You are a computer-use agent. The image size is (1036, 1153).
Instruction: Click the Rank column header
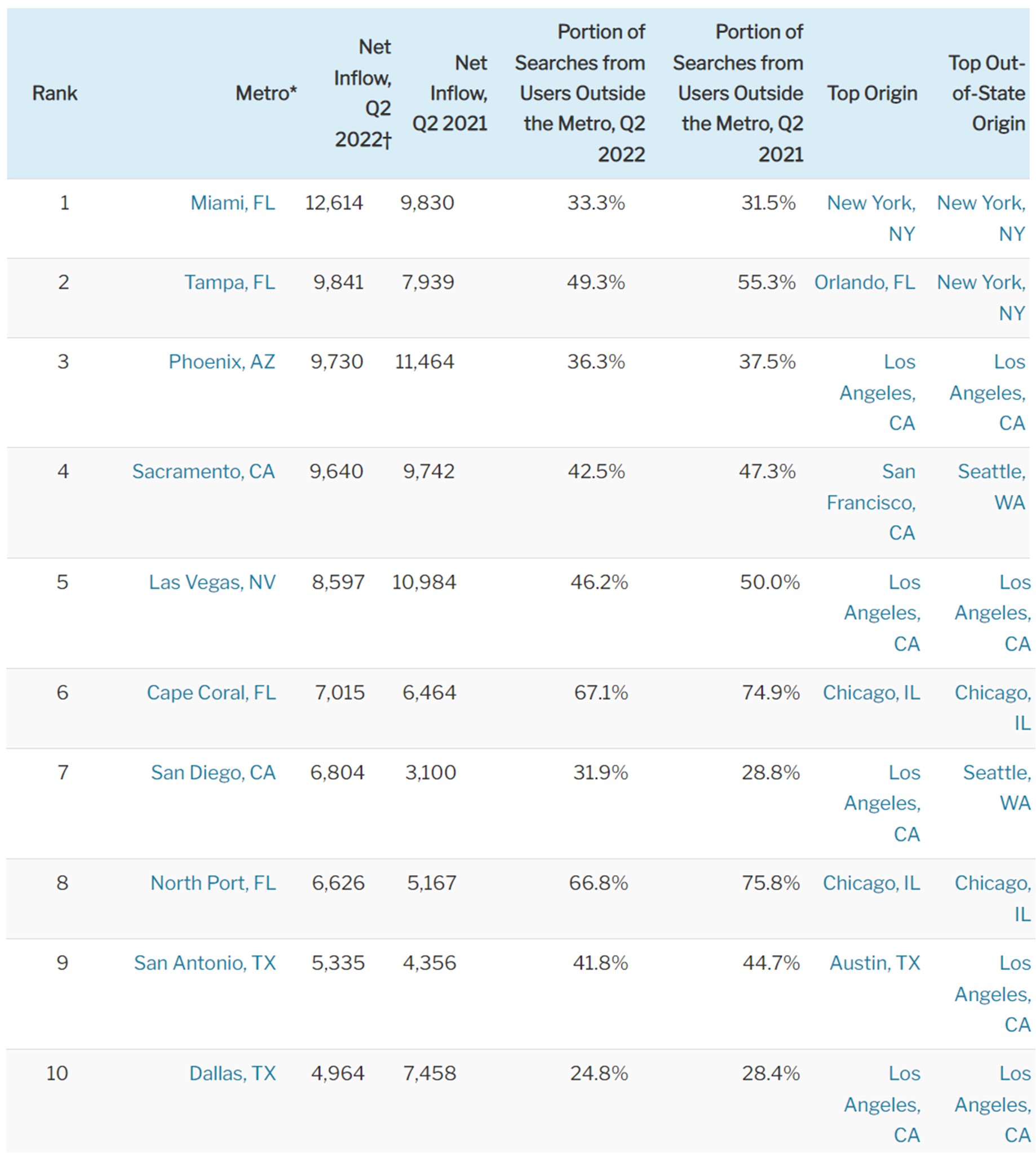tap(55, 94)
